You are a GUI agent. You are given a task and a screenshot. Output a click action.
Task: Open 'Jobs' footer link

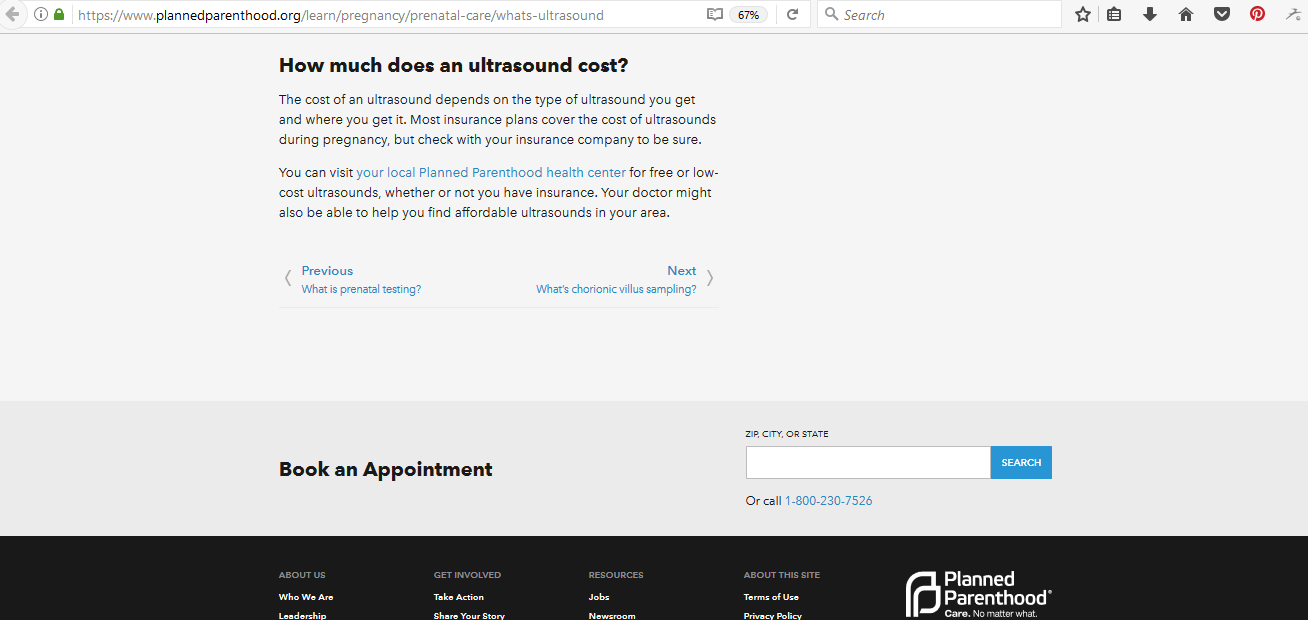click(x=599, y=597)
